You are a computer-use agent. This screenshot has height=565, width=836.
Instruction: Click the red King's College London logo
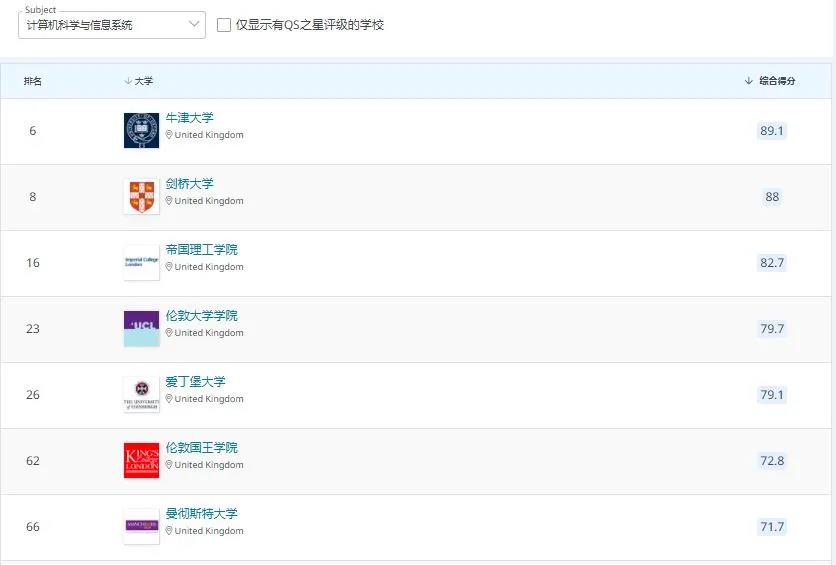point(141,461)
